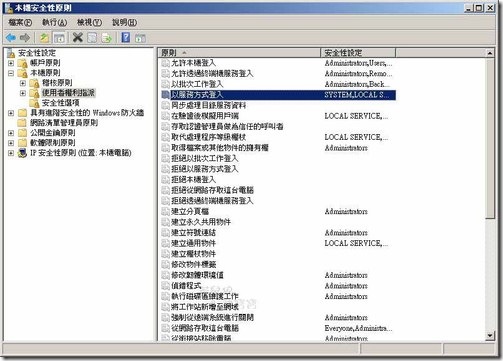Select 安全性選項 in the tree
This screenshot has height=361, width=503.
pyautogui.click(x=60, y=103)
